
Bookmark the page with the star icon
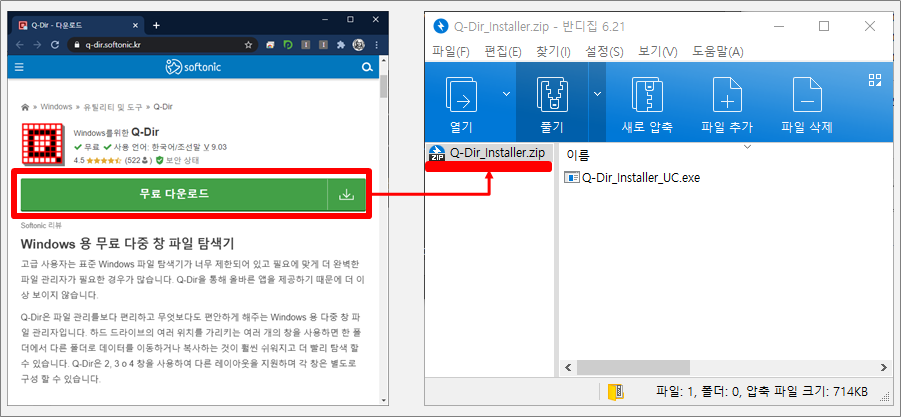pyautogui.click(x=248, y=44)
